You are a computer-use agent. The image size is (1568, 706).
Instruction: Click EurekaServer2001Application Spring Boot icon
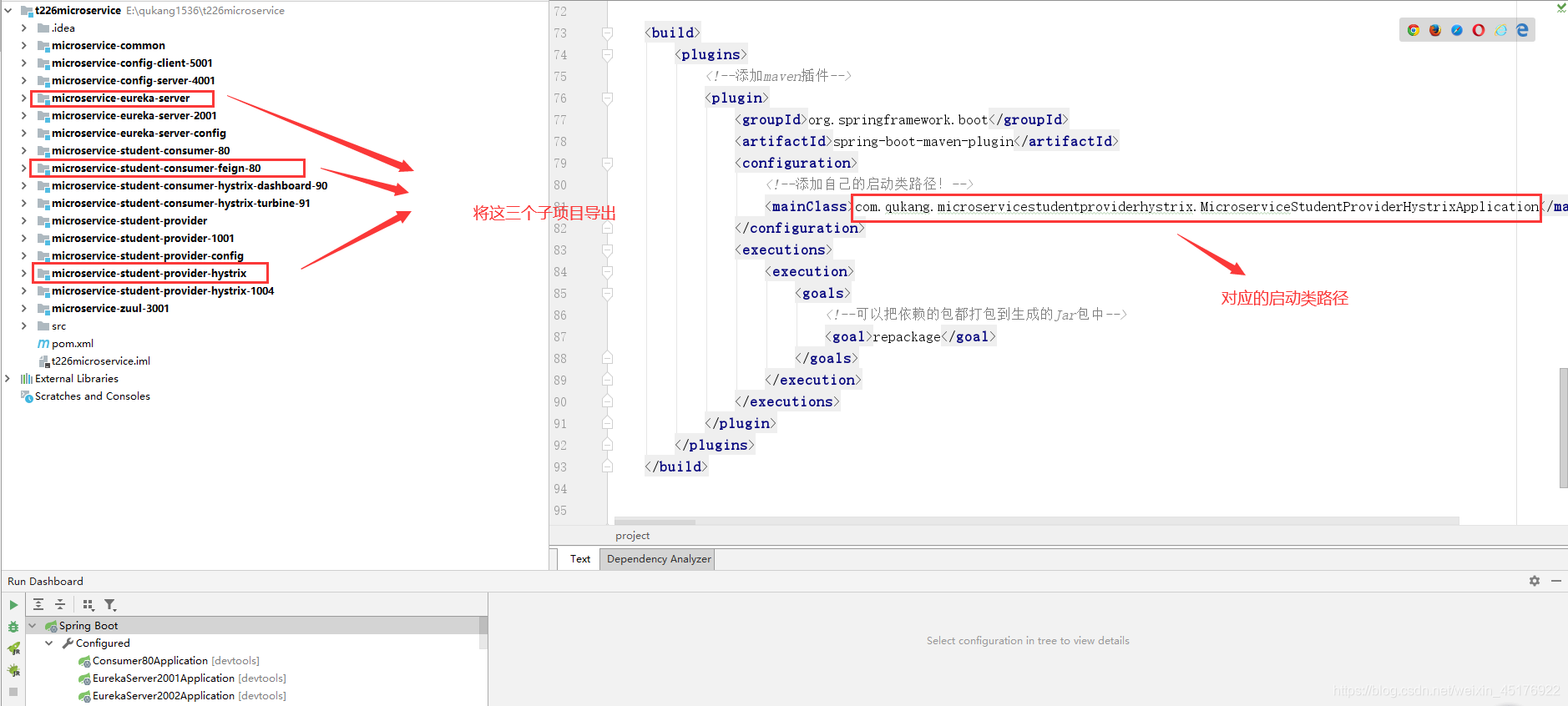pos(84,678)
